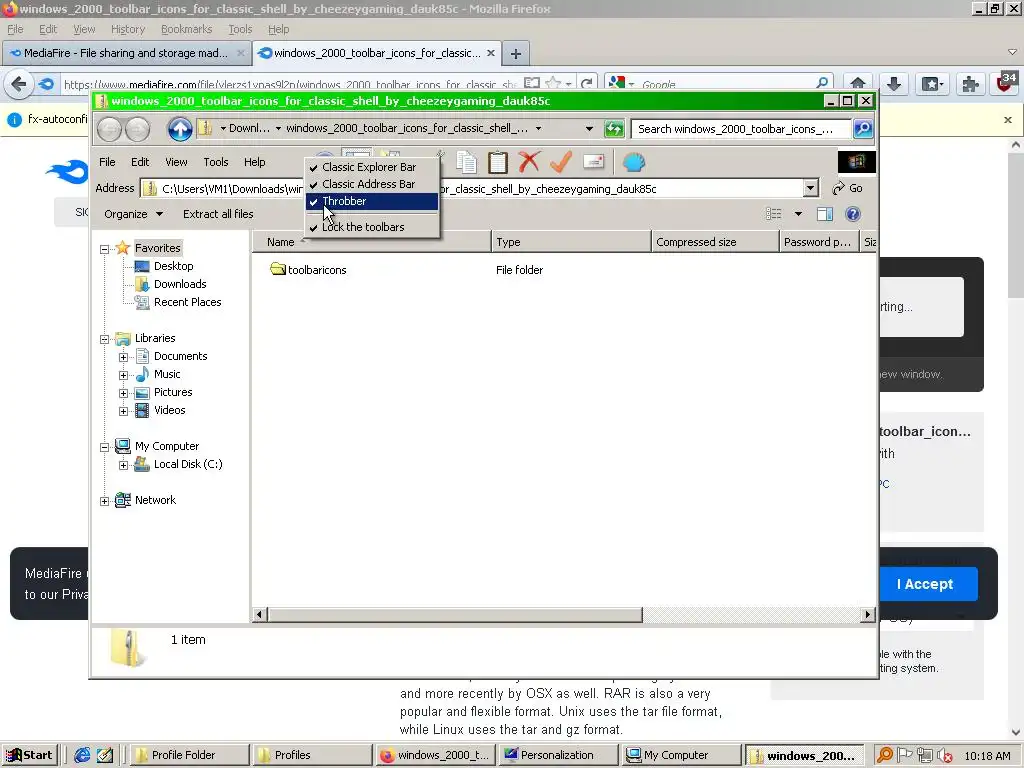Click the Email envelope icon in toolbar
This screenshot has height=768, width=1024.
pos(593,162)
